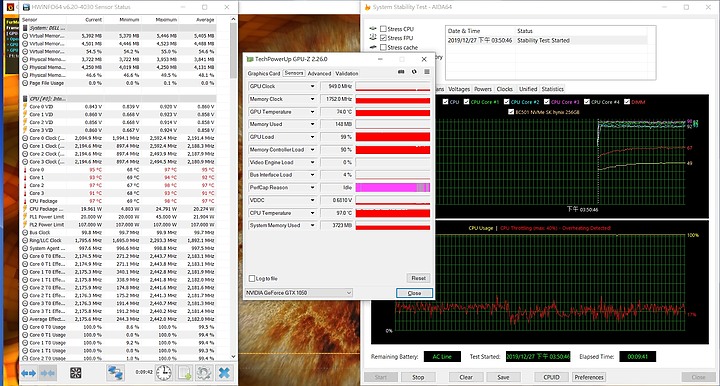Open the GPU-Z hamburger menu icon
Image resolution: width=720 pixels, height=386 pixels.
427,73
